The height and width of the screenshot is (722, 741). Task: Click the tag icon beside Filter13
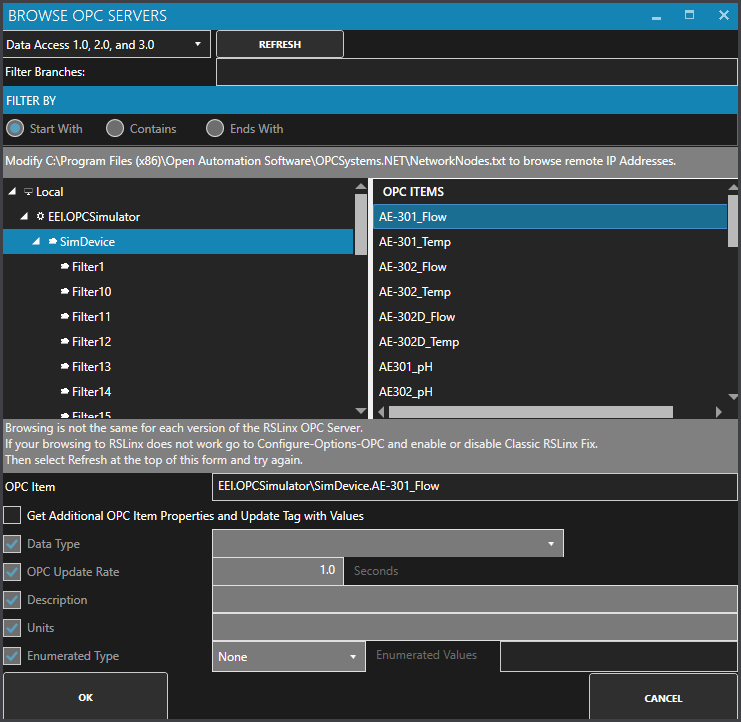tap(64, 367)
